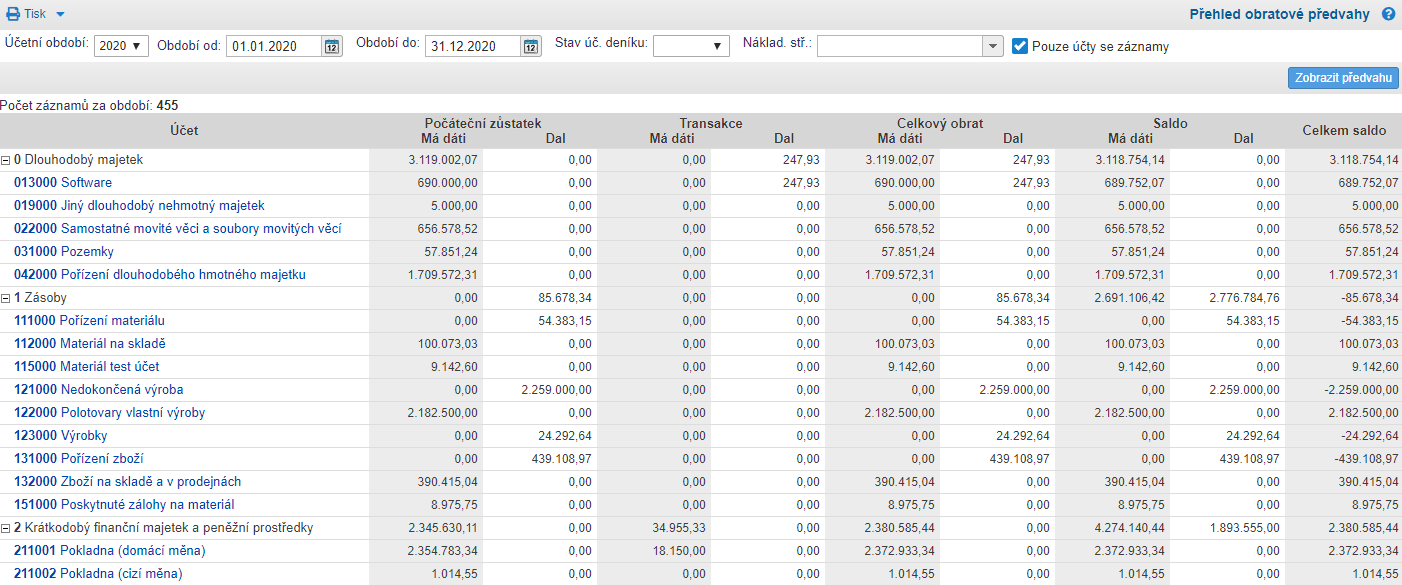Uncheck Pouze účty se záznamy checkbox

click(x=1020, y=46)
